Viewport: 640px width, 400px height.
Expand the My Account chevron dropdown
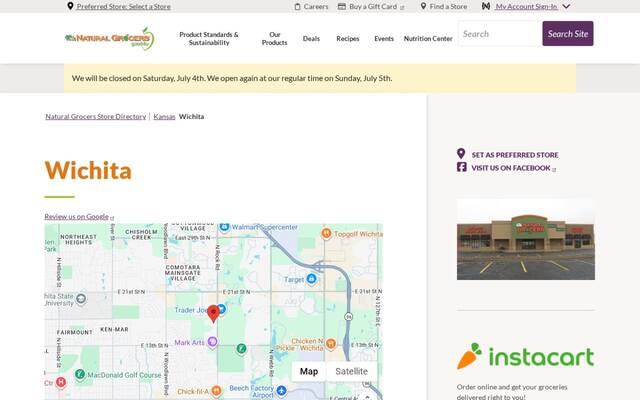(x=566, y=7)
